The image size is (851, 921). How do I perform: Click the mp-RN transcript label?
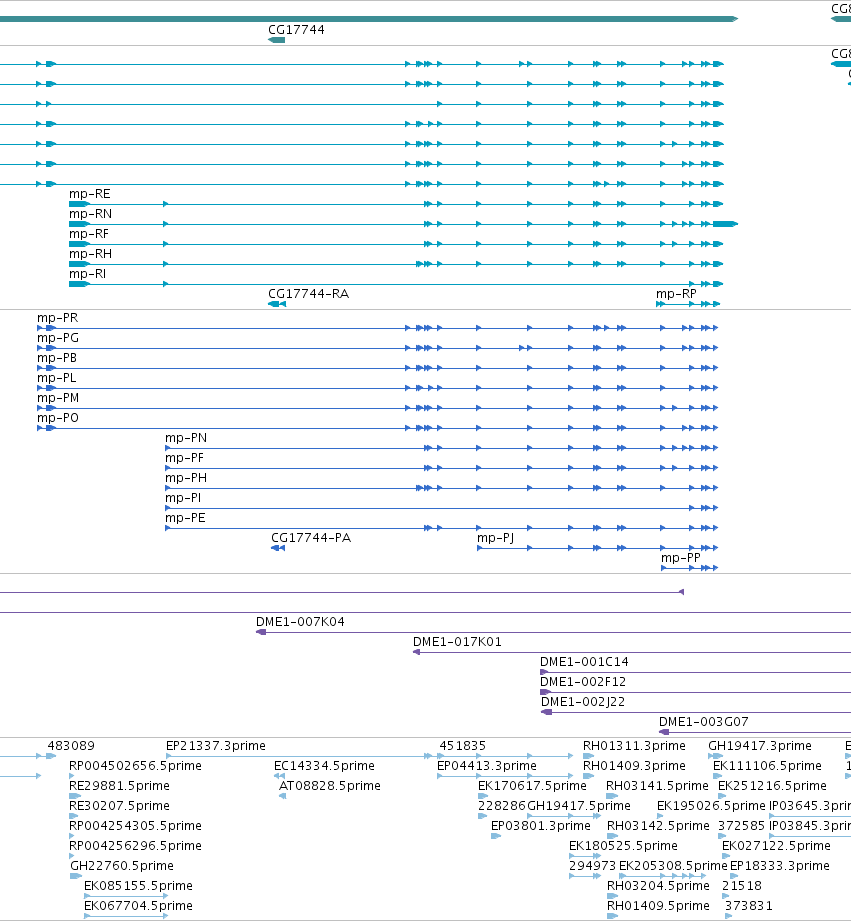pos(90,214)
